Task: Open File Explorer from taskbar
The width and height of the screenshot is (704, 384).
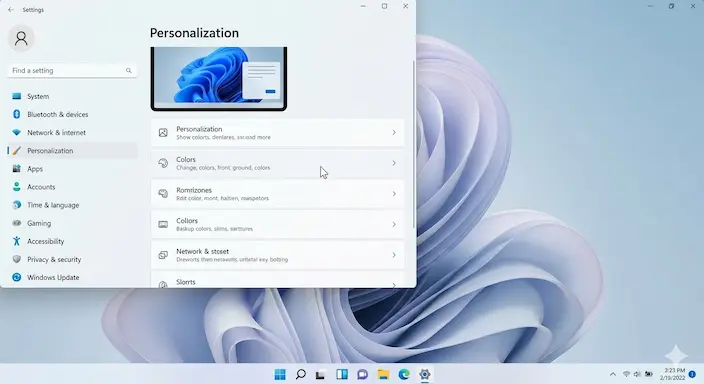Action: [383, 374]
